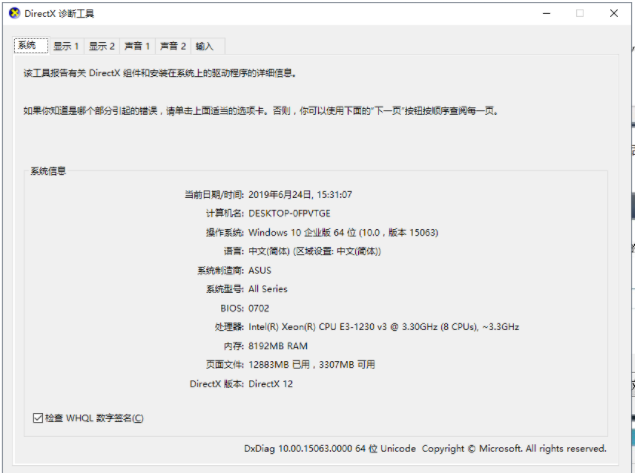Click the 操作系统 label
Image resolution: width=635 pixels, height=473 pixels.
click(x=225, y=232)
